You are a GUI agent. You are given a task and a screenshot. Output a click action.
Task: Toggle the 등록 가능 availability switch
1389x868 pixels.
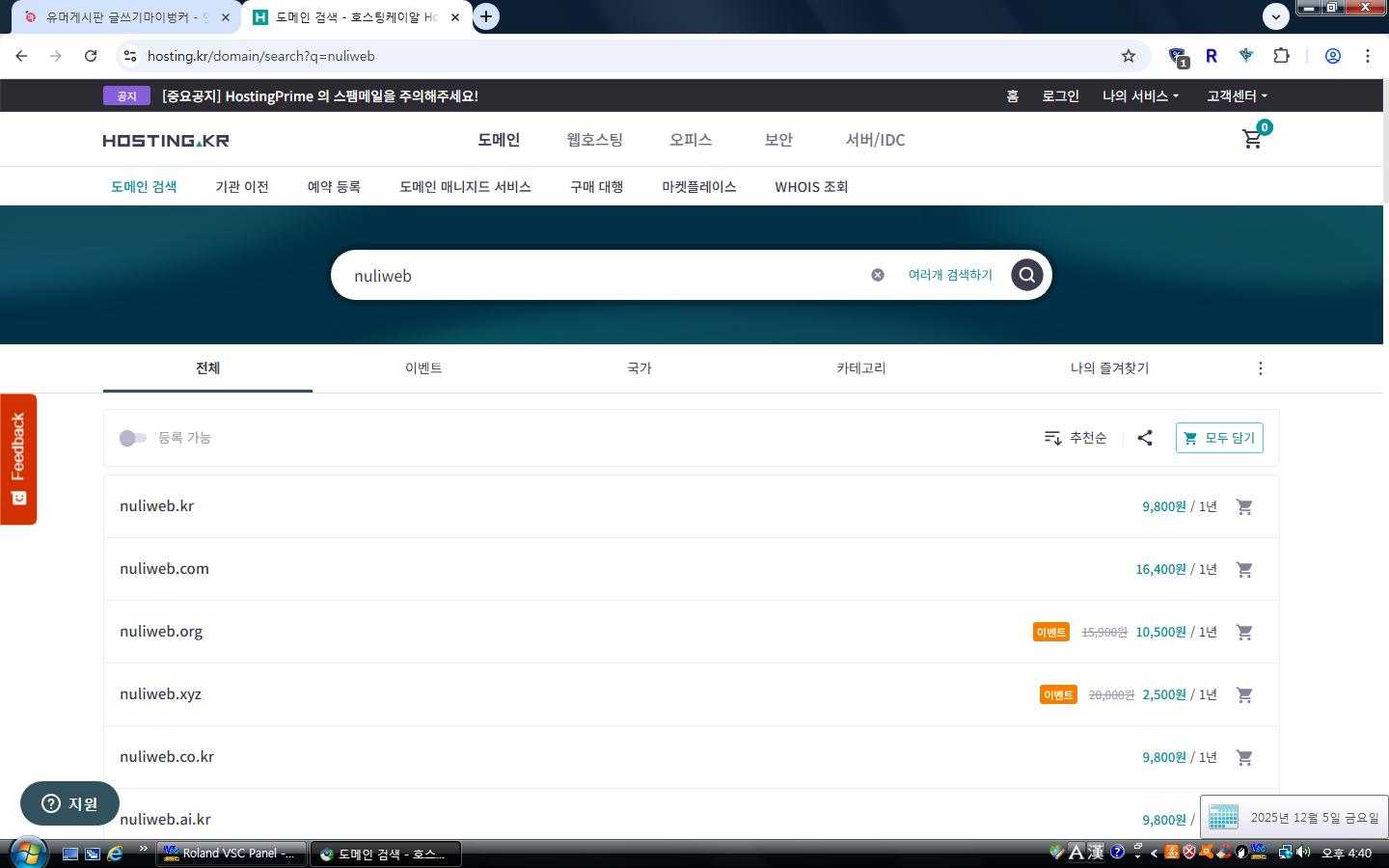tap(133, 438)
